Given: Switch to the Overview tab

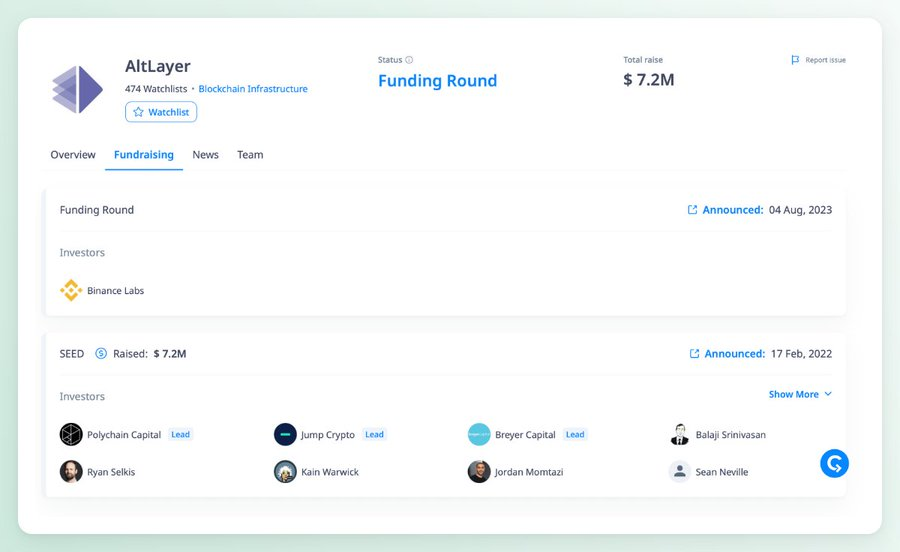Looking at the screenshot, I should (73, 155).
